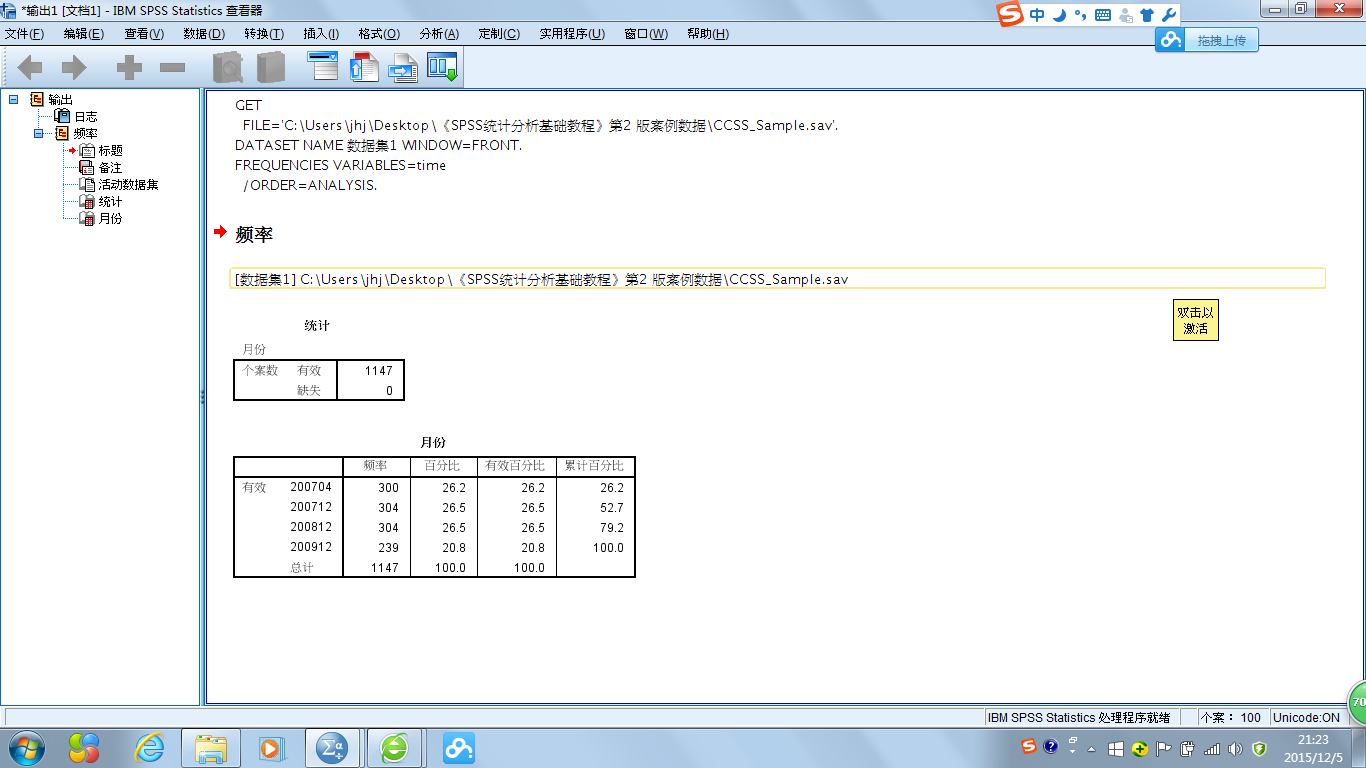Viewport: 1366px width, 768px height.
Task: Click the columns with green arrow toolbar icon
Action: [x=442, y=67]
